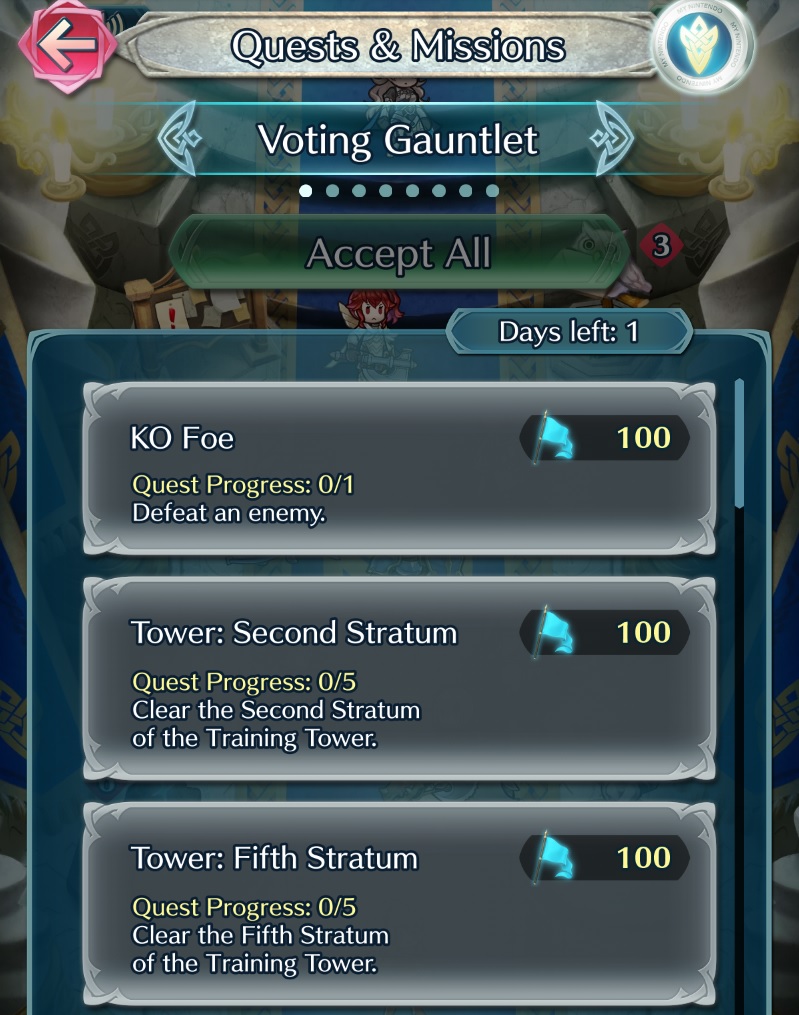Tap the flag icon on Second Stratum quest
The height and width of the screenshot is (1015, 799).
pos(553,632)
